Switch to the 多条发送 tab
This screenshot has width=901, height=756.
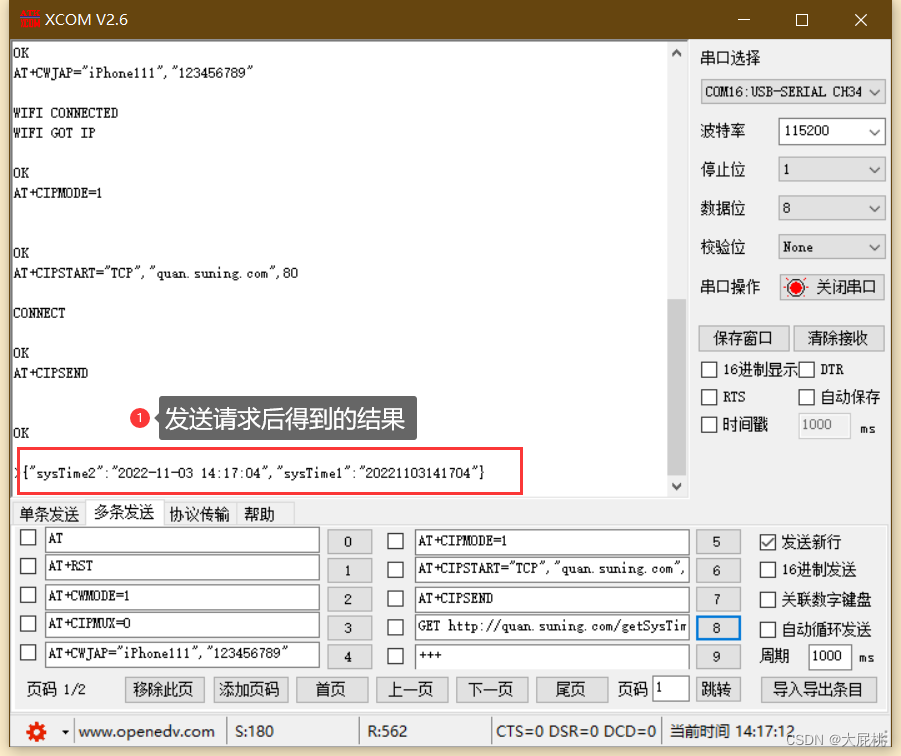point(124,512)
